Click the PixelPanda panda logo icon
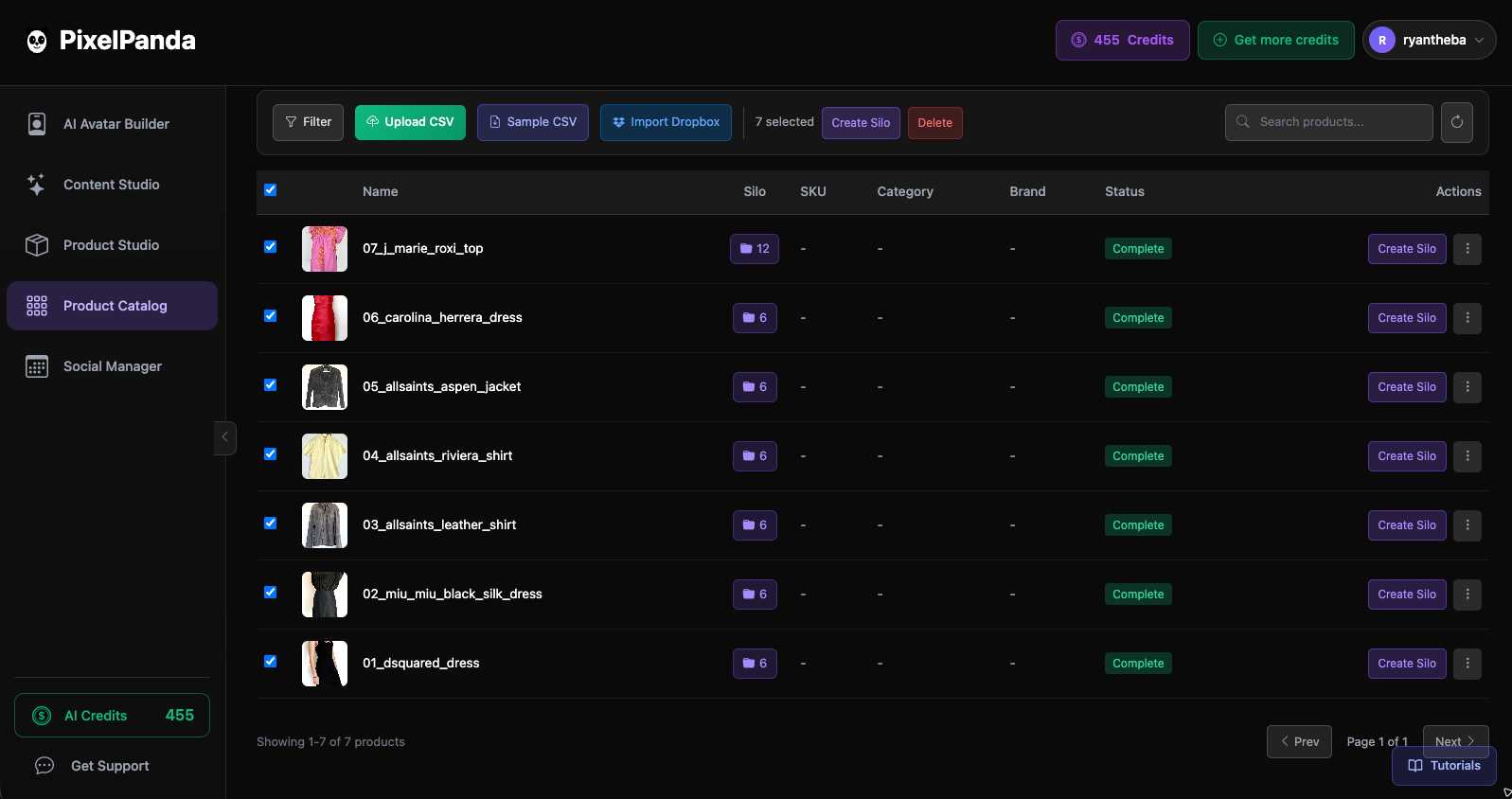This screenshot has width=1512, height=799. pyautogui.click(x=37, y=41)
